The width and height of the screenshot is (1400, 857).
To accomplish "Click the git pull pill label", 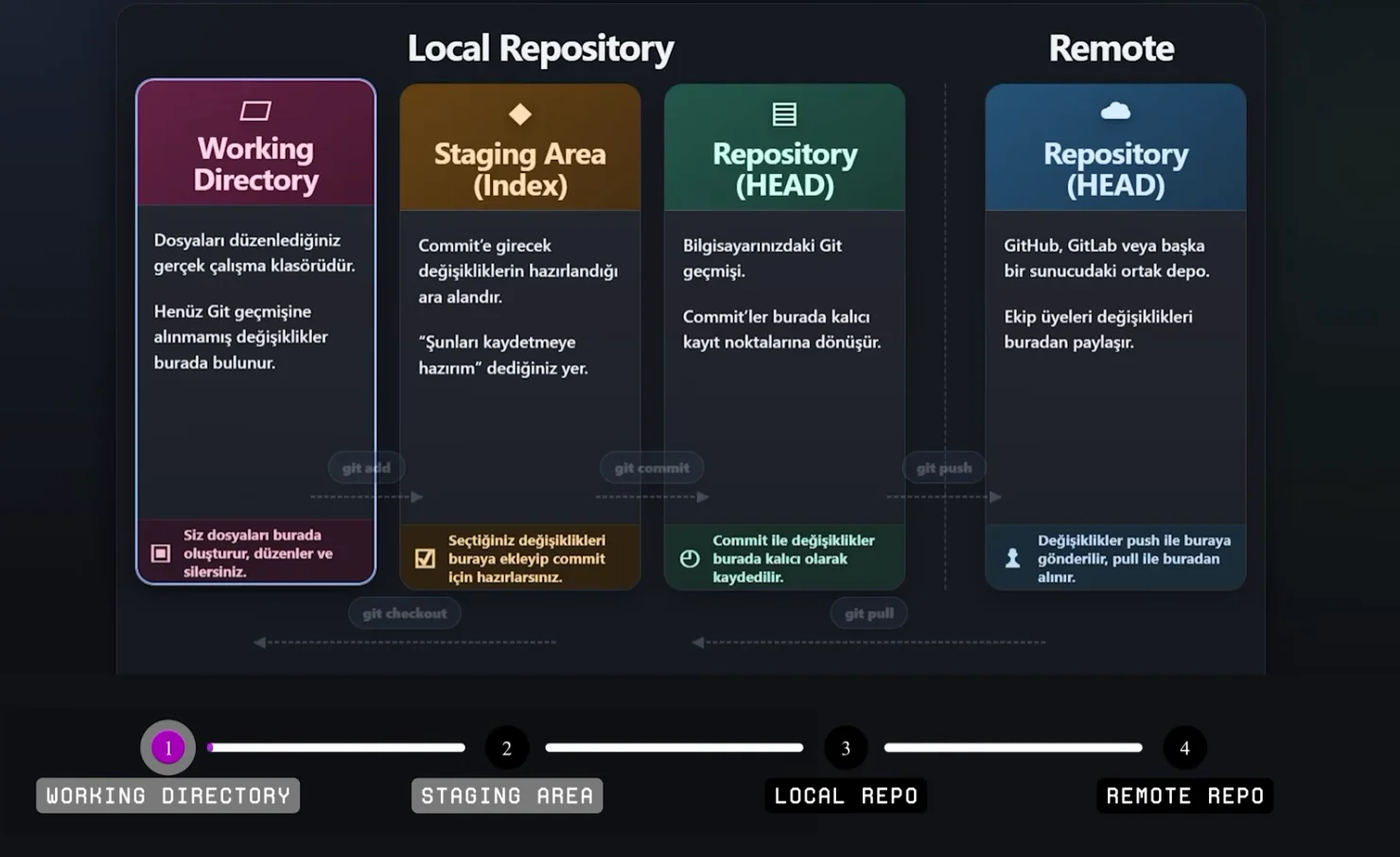I will [x=869, y=613].
